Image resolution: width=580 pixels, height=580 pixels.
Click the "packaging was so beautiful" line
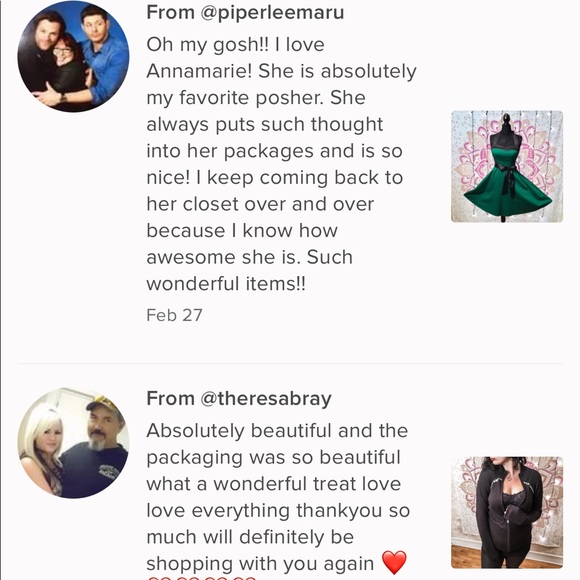273,458
